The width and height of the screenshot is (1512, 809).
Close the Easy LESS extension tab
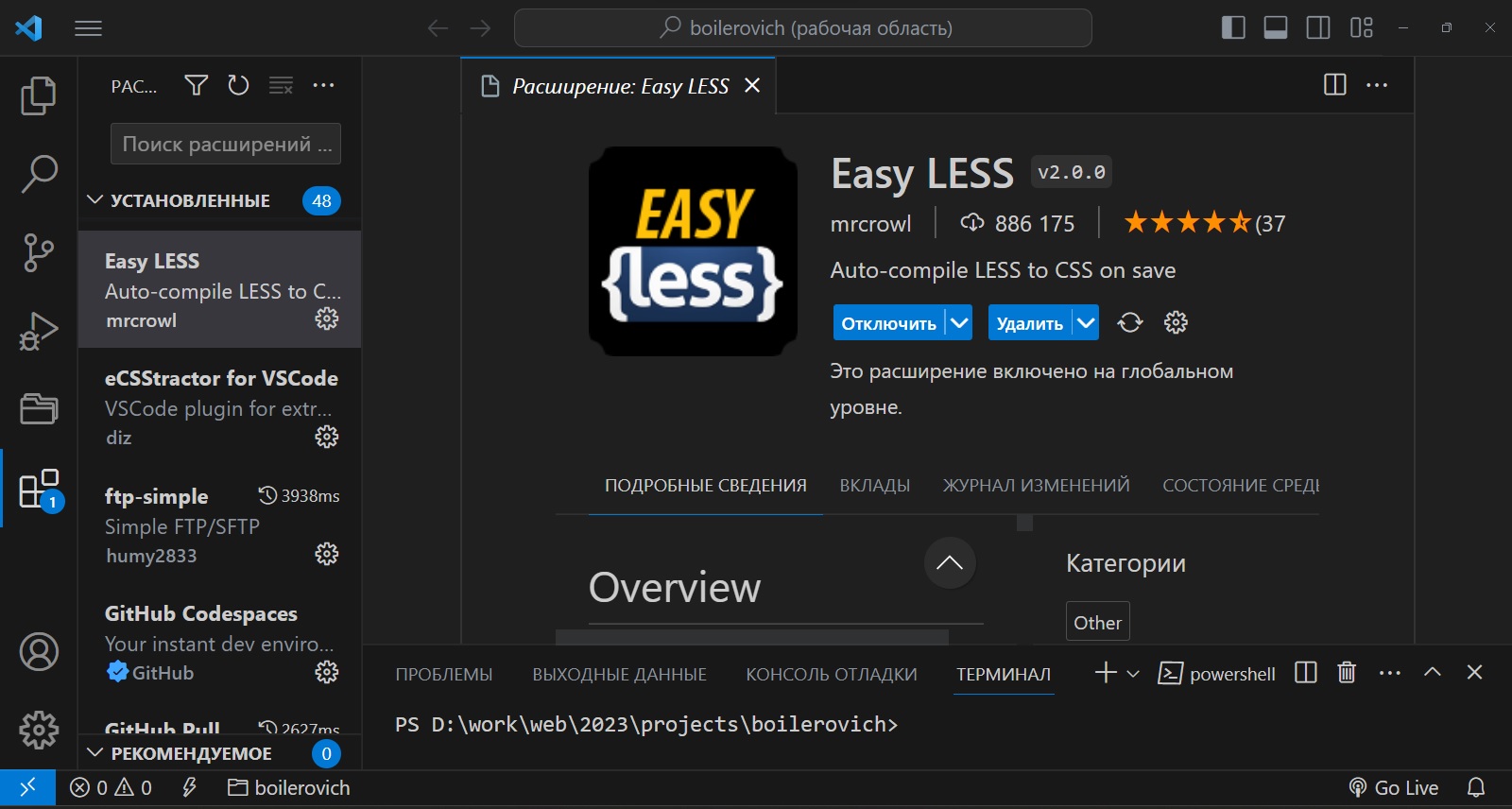[752, 86]
